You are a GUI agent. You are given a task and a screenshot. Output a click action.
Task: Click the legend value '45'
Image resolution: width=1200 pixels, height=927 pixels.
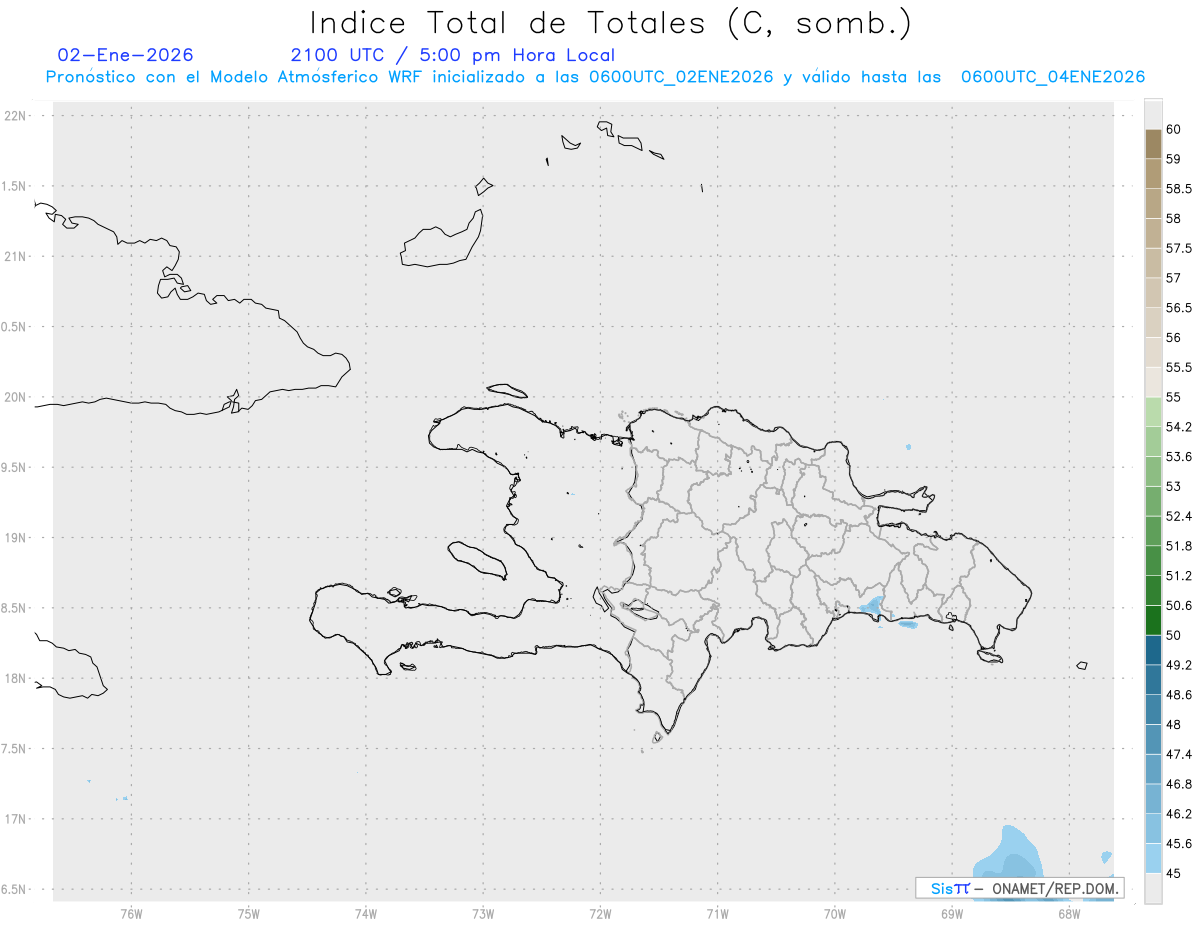[1173, 873]
